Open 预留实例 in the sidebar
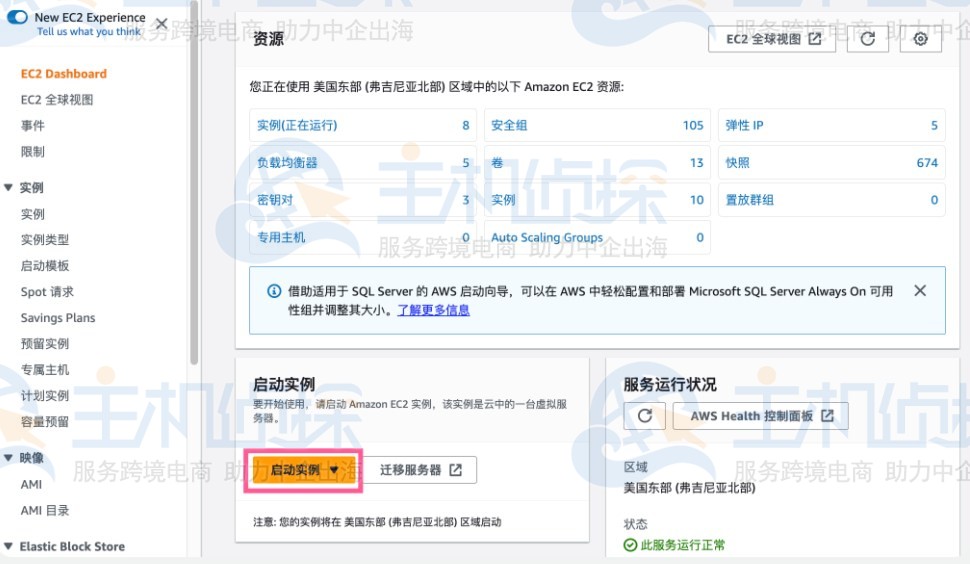The height and width of the screenshot is (564, 970). [x=45, y=343]
